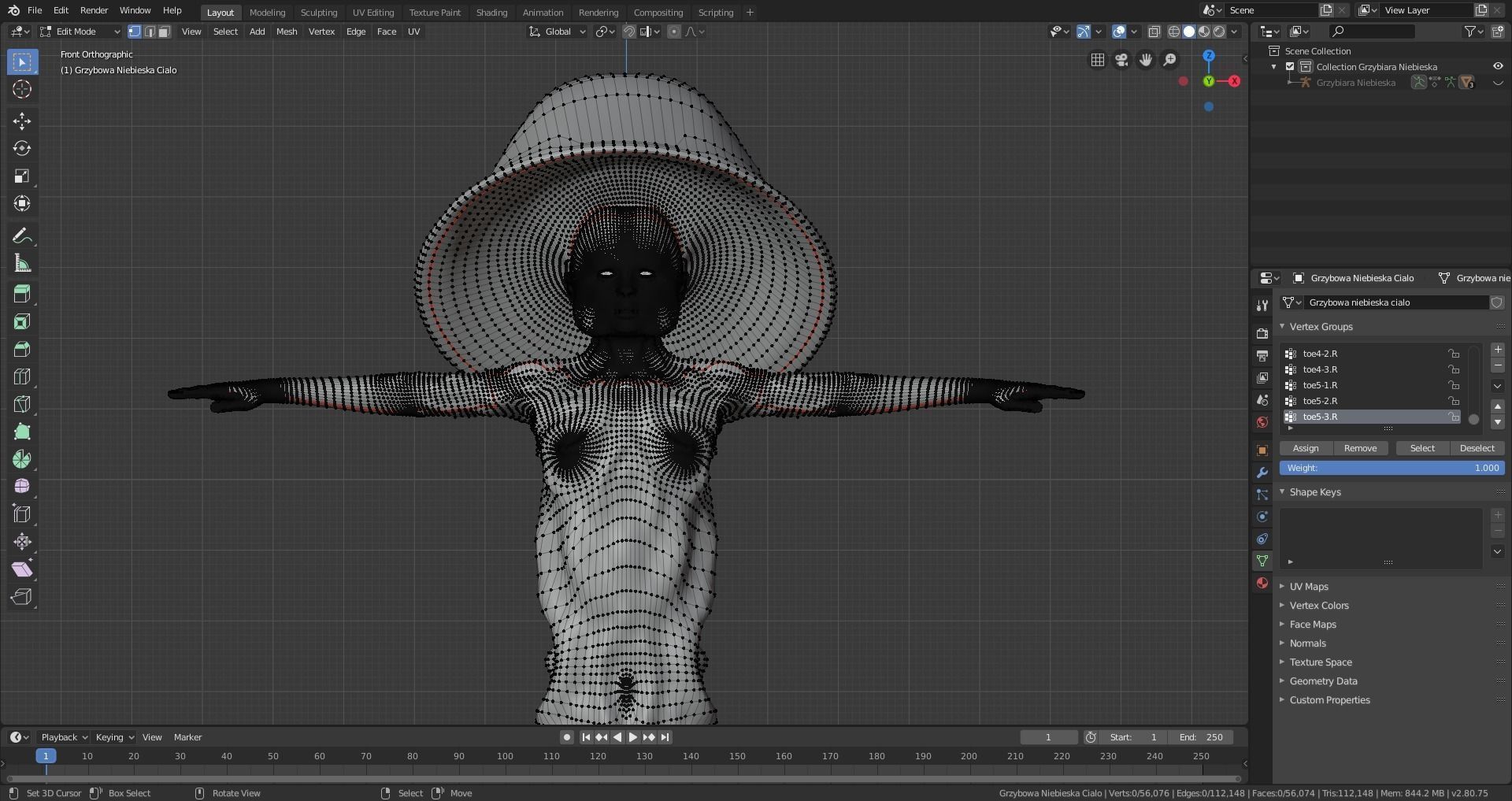
Task: Click the Select vertex group button
Action: click(1422, 448)
